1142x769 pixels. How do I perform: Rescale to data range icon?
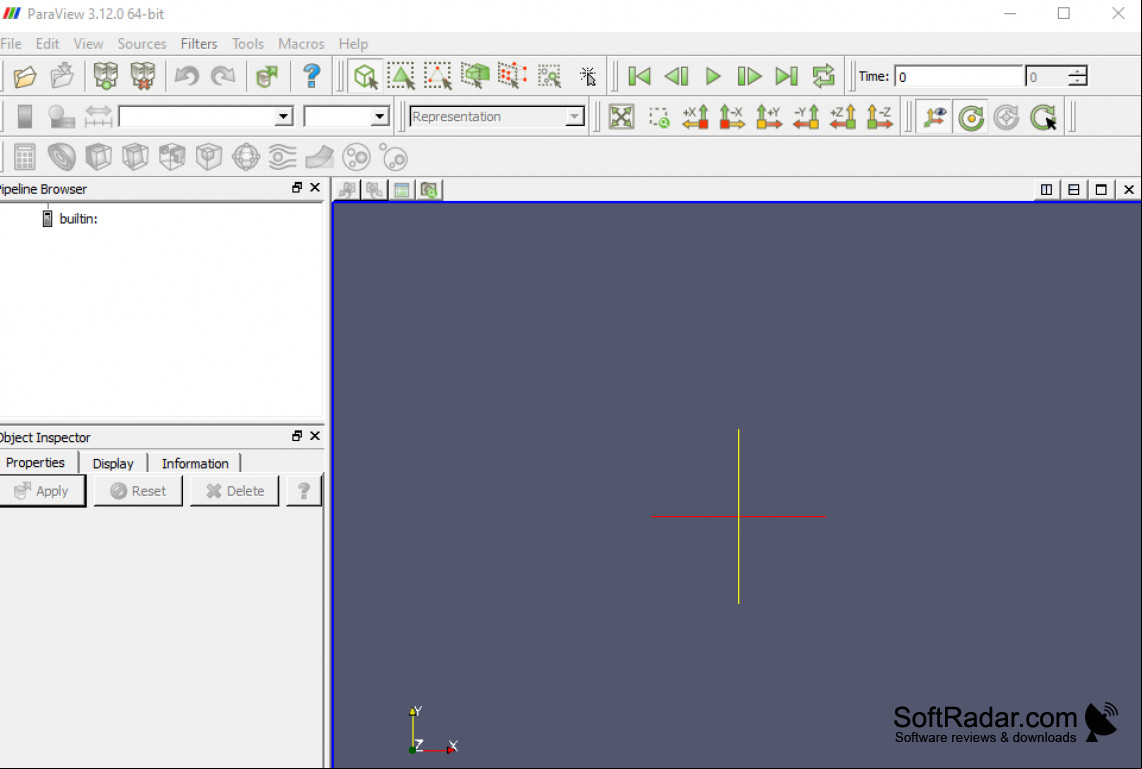pos(98,117)
